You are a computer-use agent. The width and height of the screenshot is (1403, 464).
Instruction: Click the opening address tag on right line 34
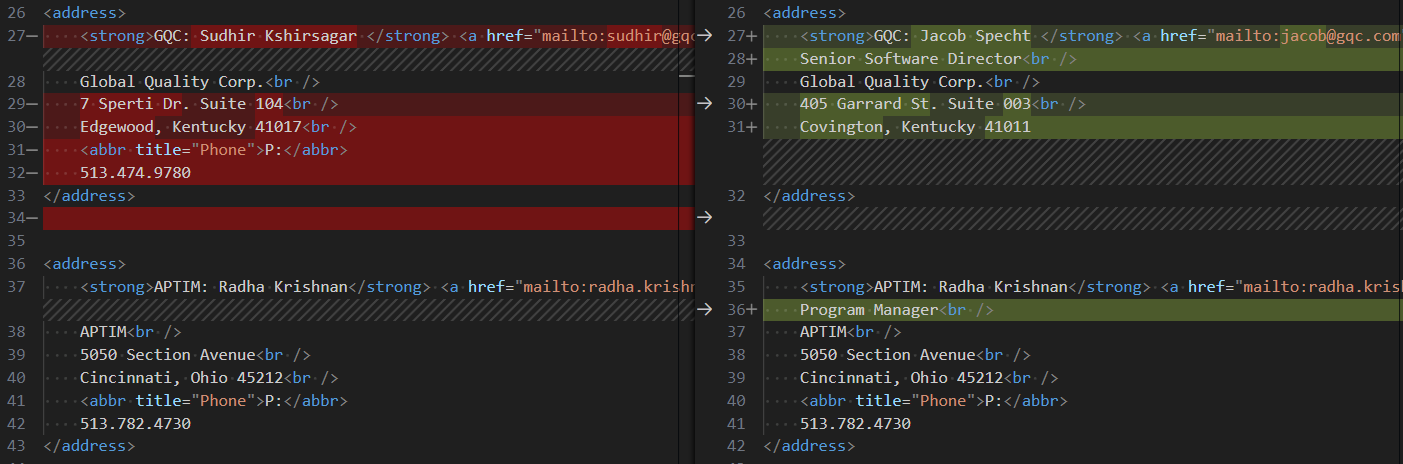coord(805,264)
